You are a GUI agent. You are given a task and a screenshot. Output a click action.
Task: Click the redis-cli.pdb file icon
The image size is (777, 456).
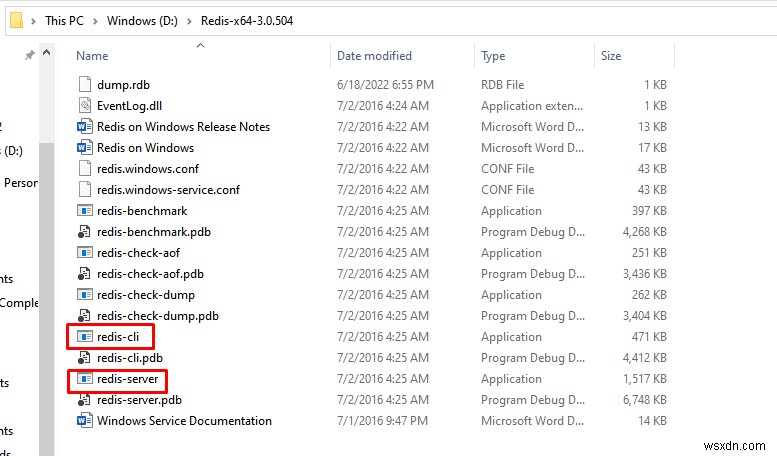[x=84, y=358]
